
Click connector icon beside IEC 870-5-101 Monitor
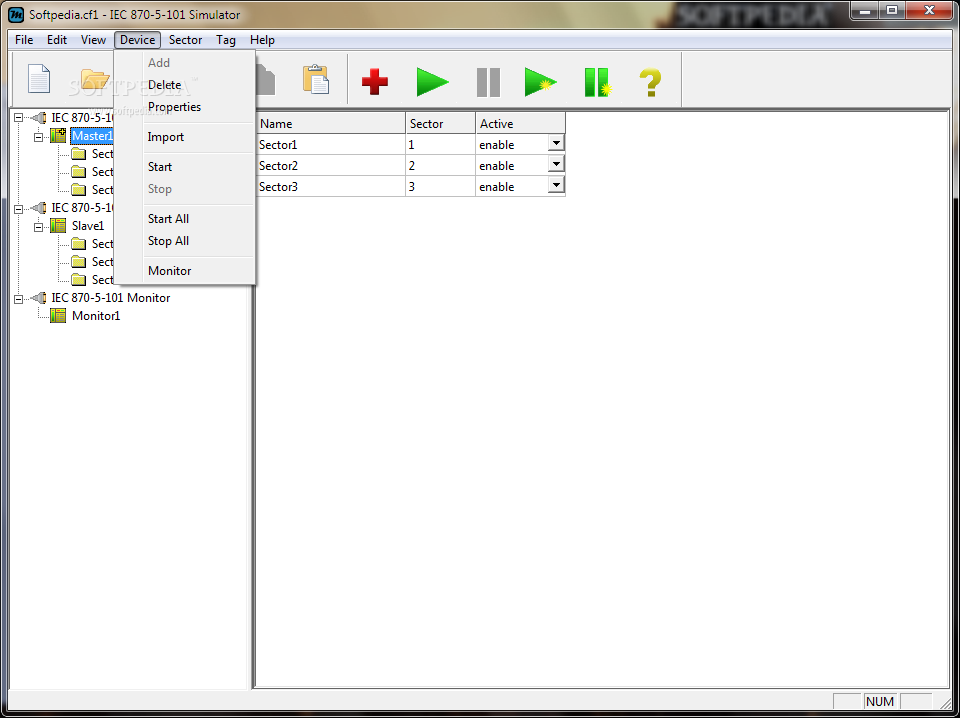[x=39, y=298]
